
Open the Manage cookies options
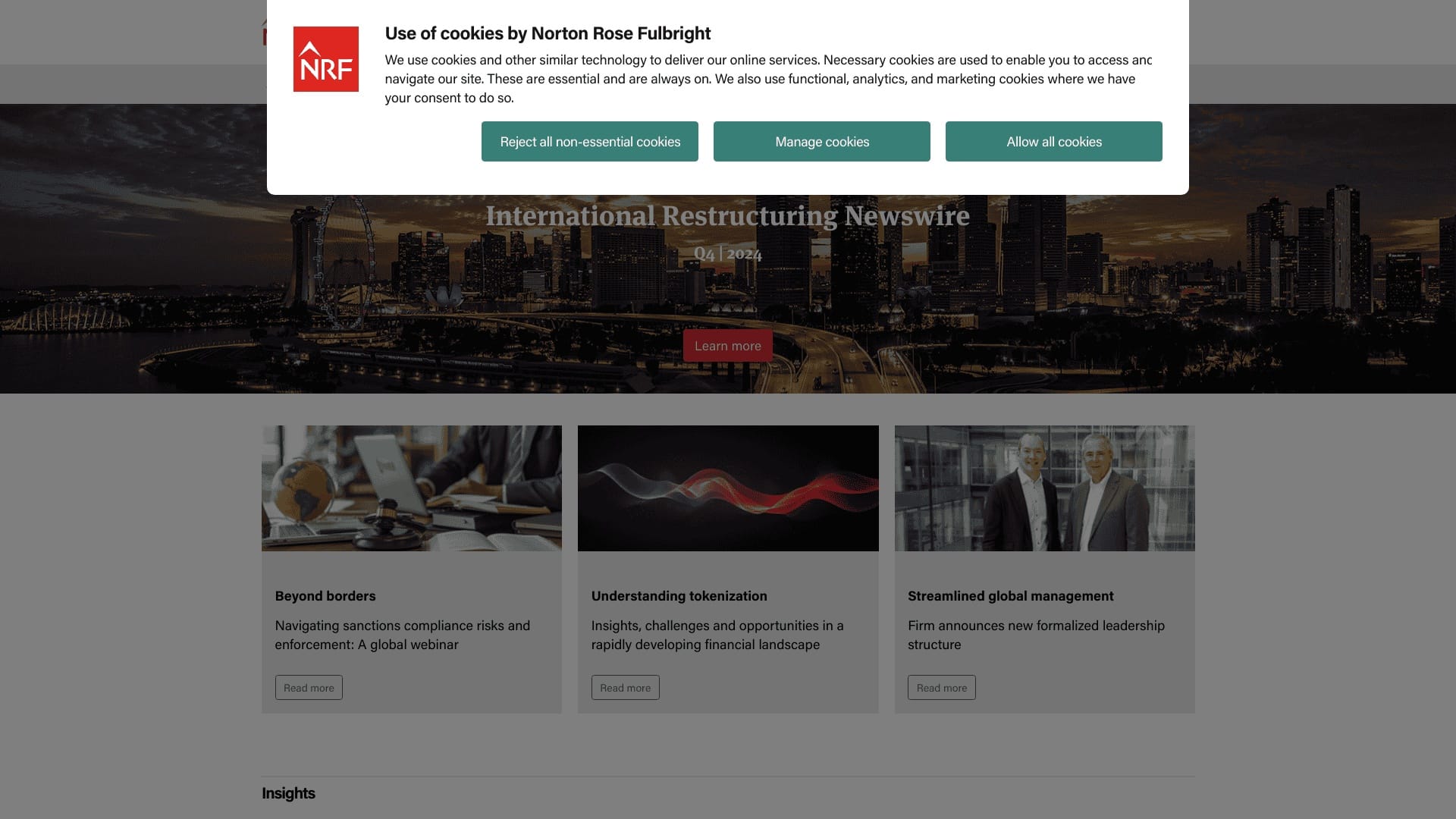click(x=821, y=141)
